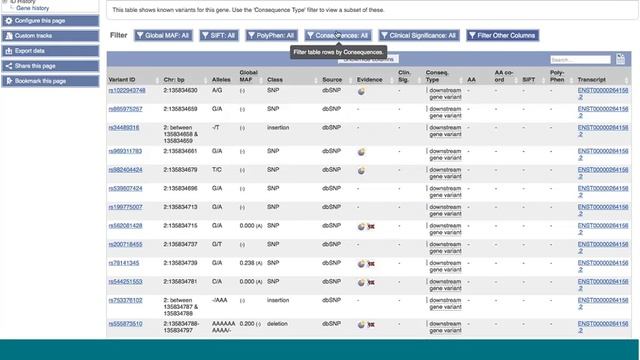The image size is (640, 360).
Task: Open variant link rs969311783
Action: (x=125, y=151)
